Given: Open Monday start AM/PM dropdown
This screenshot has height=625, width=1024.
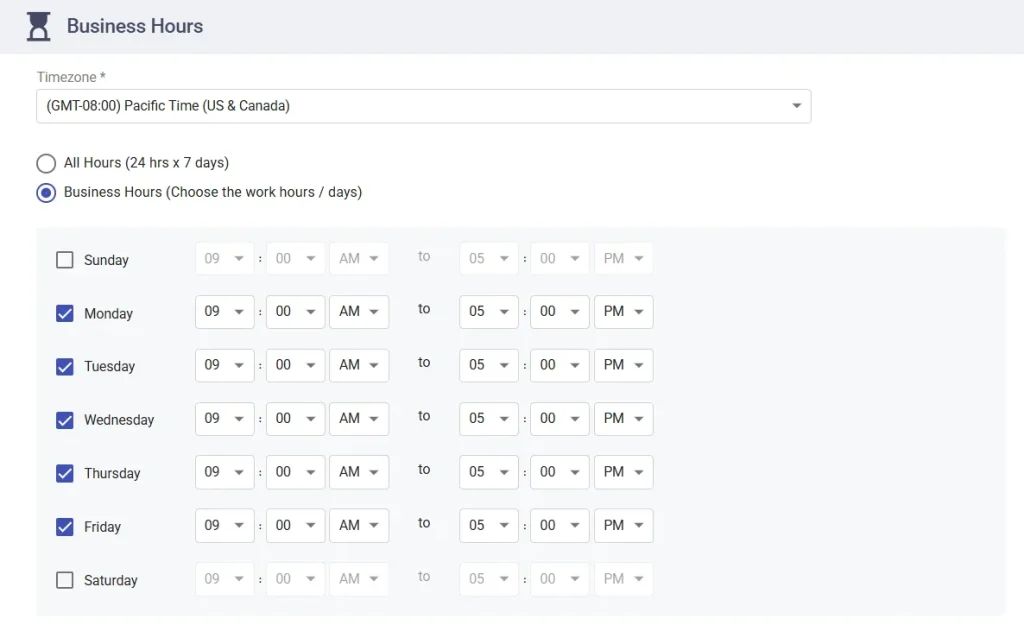Looking at the screenshot, I should [x=358, y=312].
